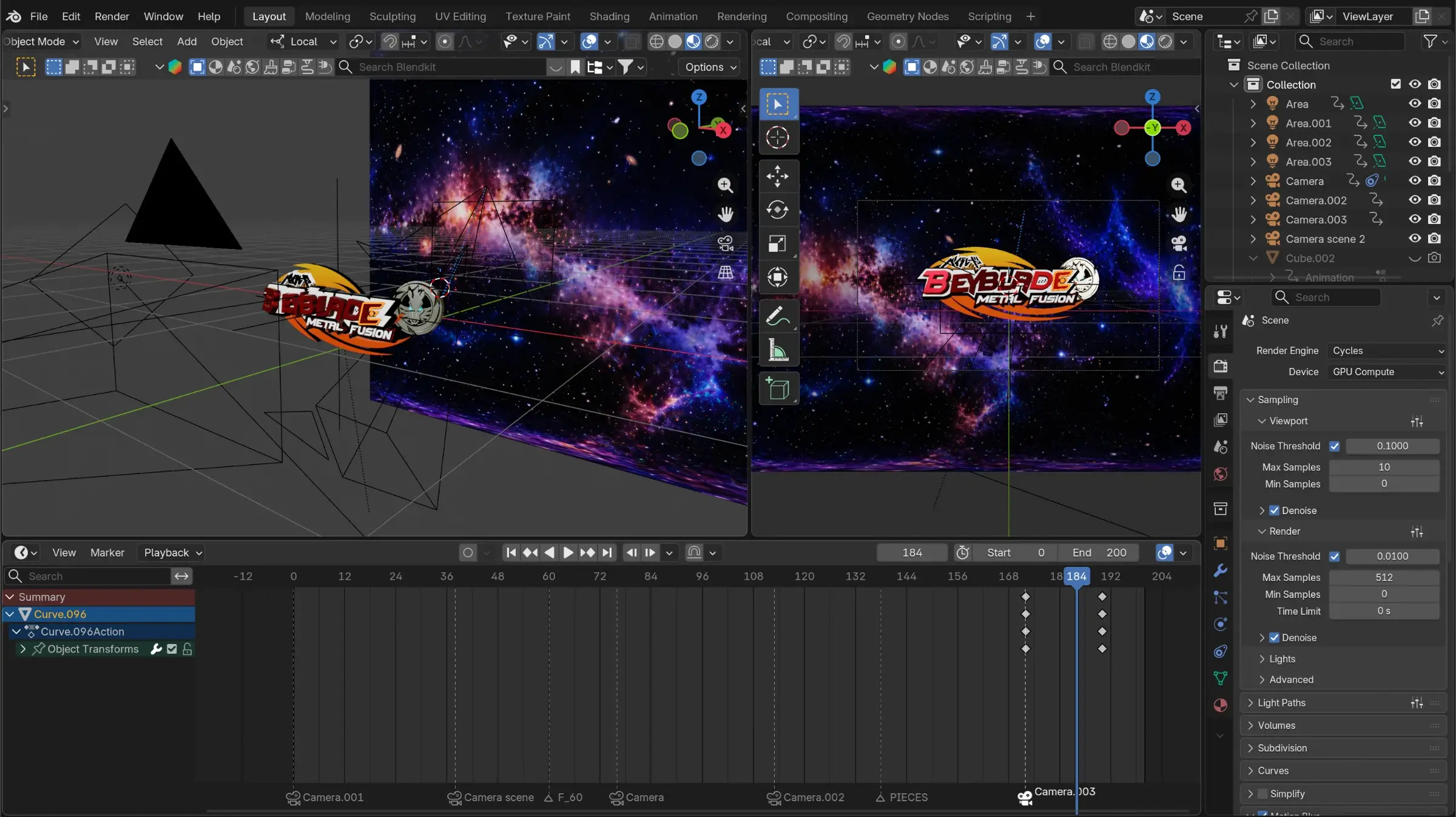Hide Camera.002 with its eye icon
This screenshot has width=1456, height=817.
click(x=1415, y=200)
